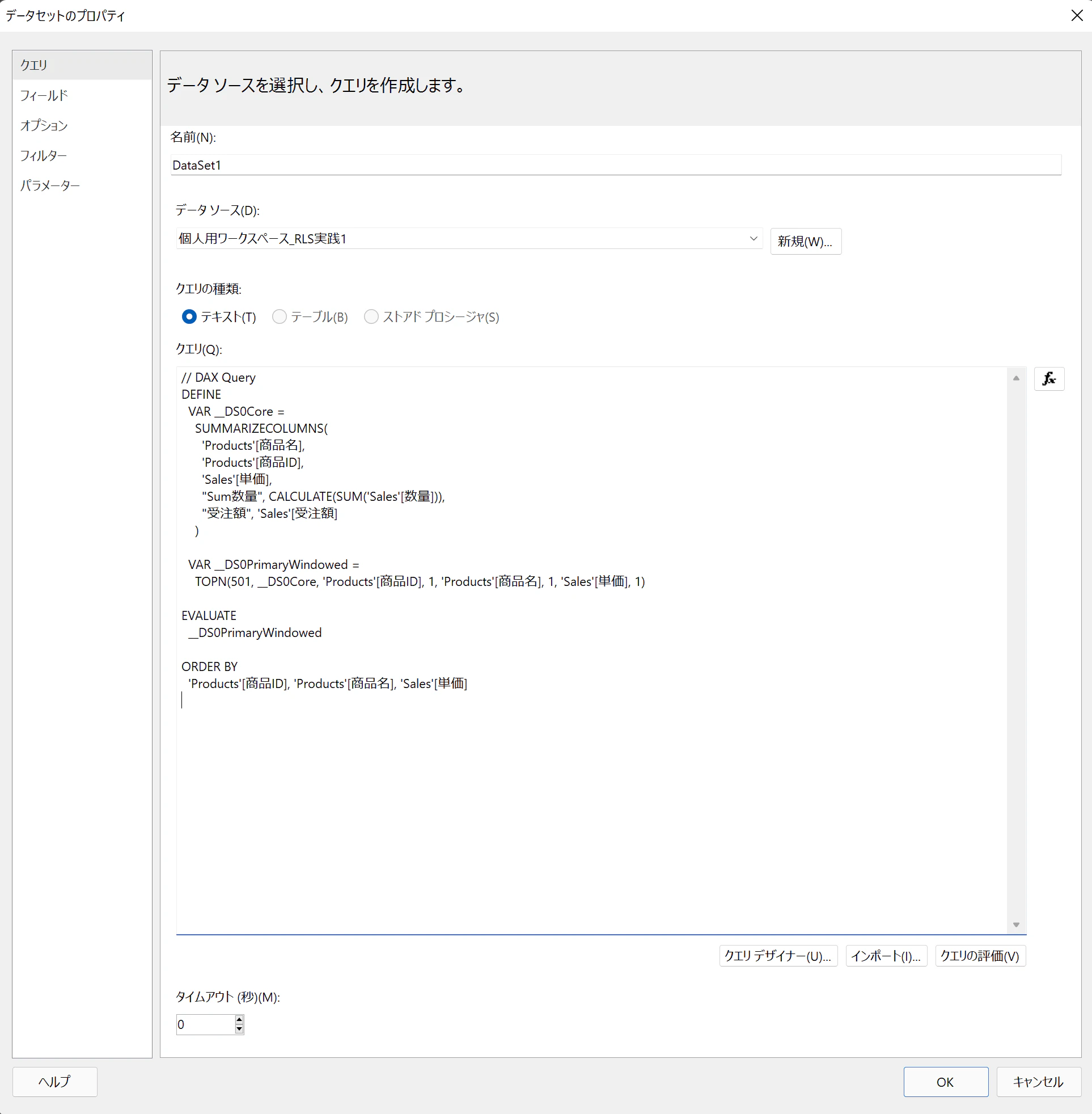1092x1114 pixels.
Task: Click the query scrollbar up arrow
Action: click(x=1015, y=378)
